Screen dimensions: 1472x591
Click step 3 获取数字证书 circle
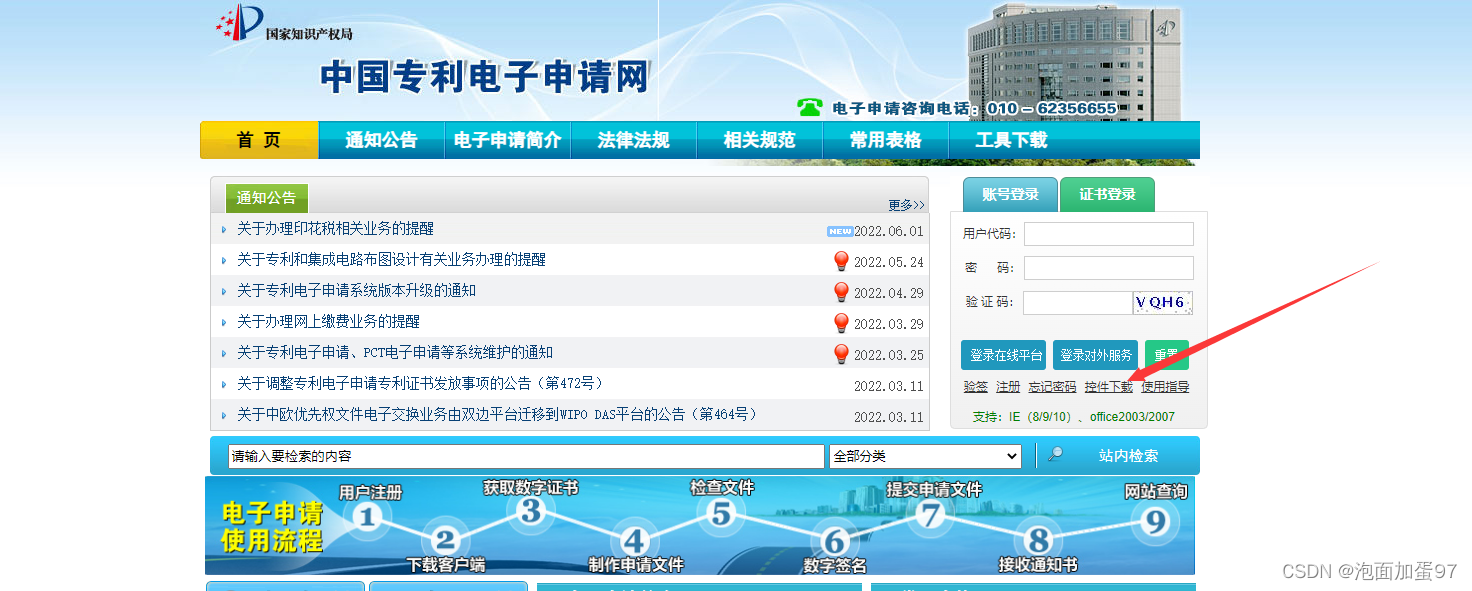[x=531, y=511]
